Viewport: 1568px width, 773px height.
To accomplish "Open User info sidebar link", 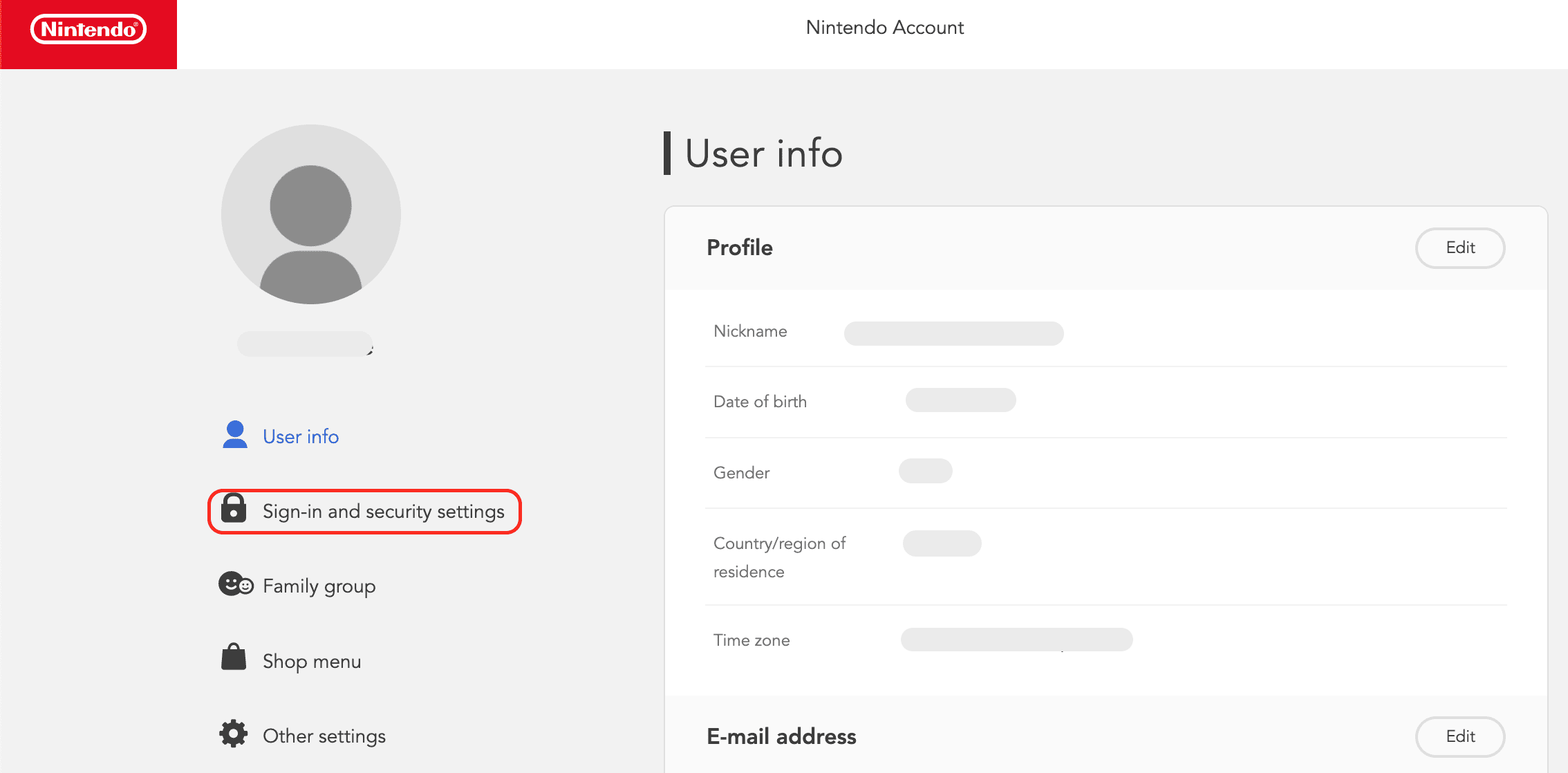I will pos(301,437).
